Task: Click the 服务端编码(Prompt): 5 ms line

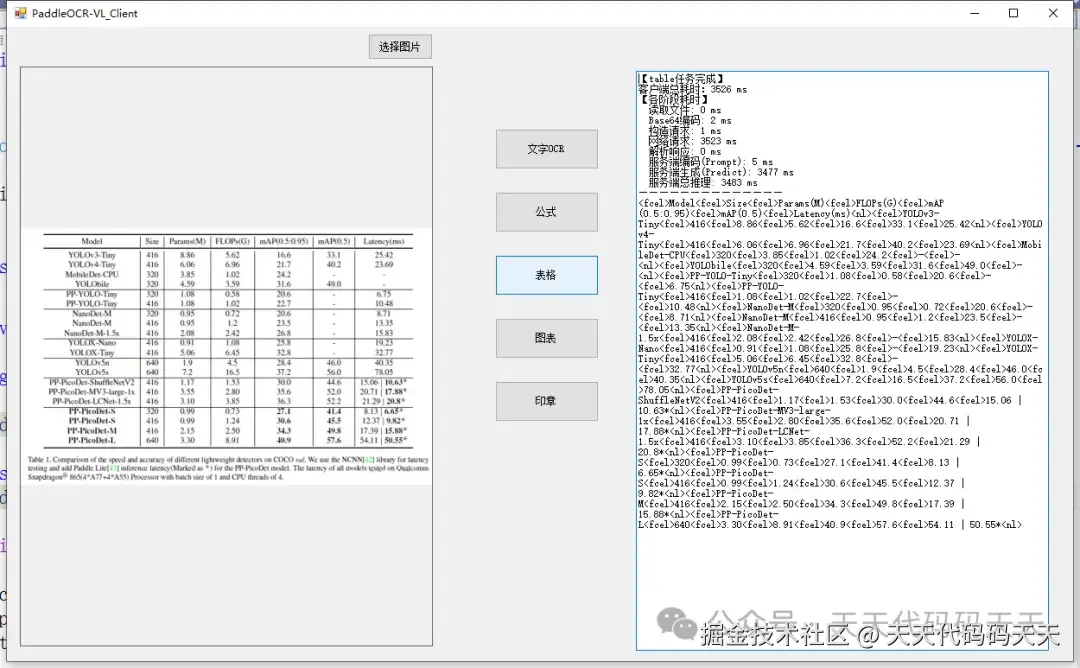Action: tap(710, 162)
